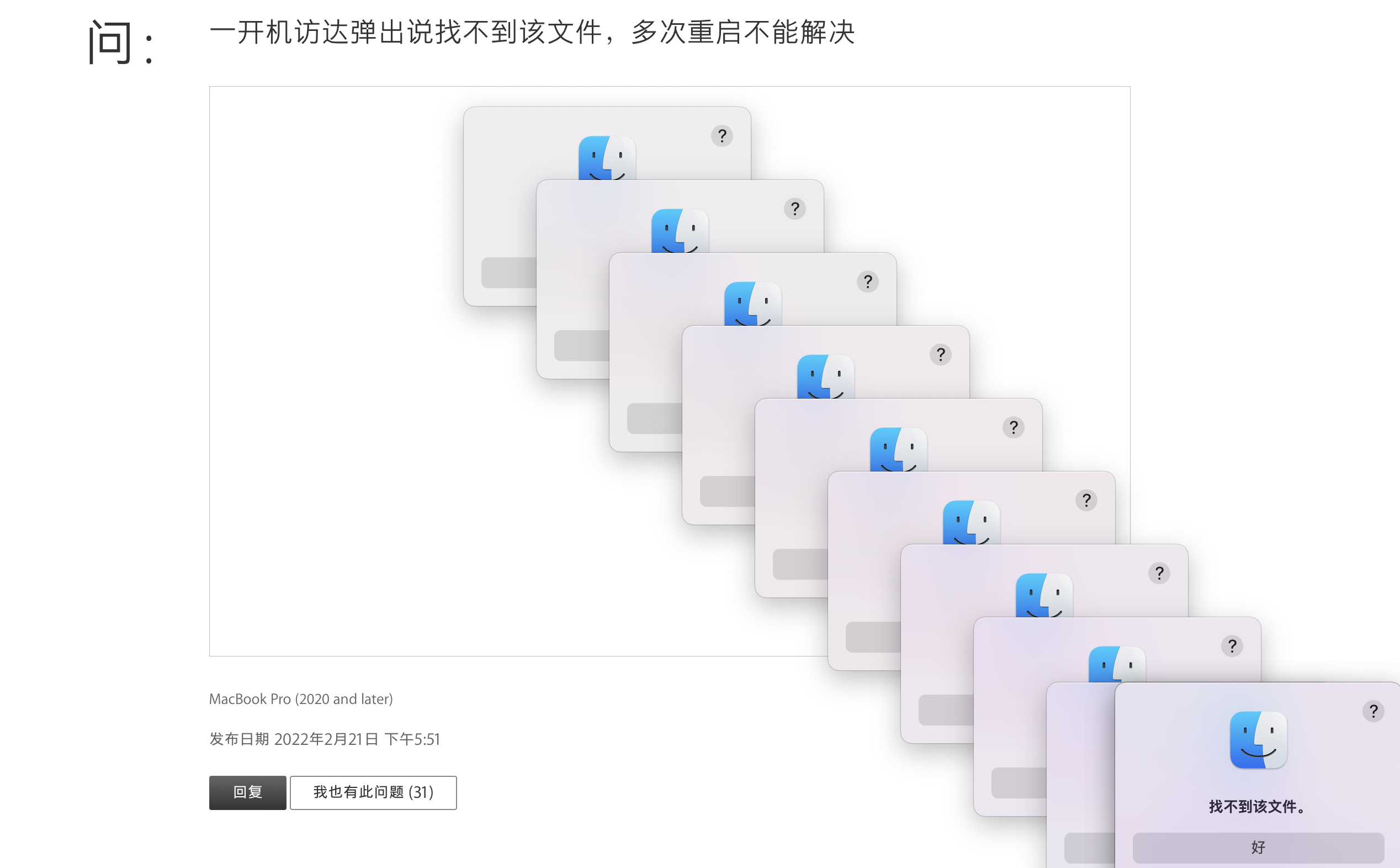1400x868 pixels.
Task: Click the MacBook Pro (2020 and later) label
Action: [301, 698]
